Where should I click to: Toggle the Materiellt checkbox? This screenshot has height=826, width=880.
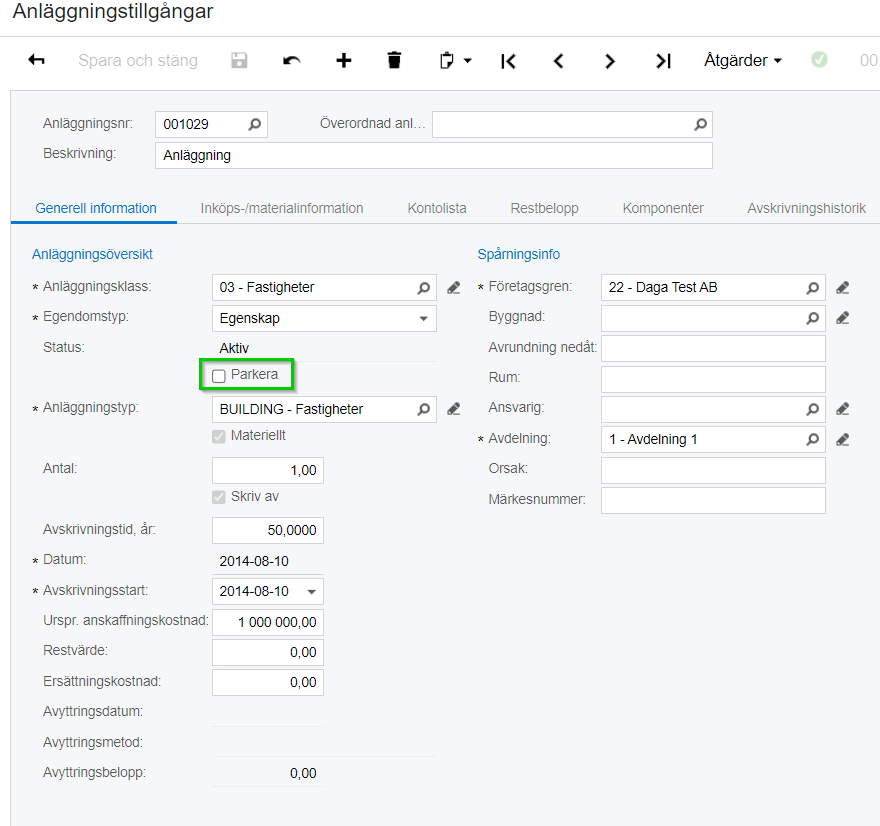(x=219, y=436)
